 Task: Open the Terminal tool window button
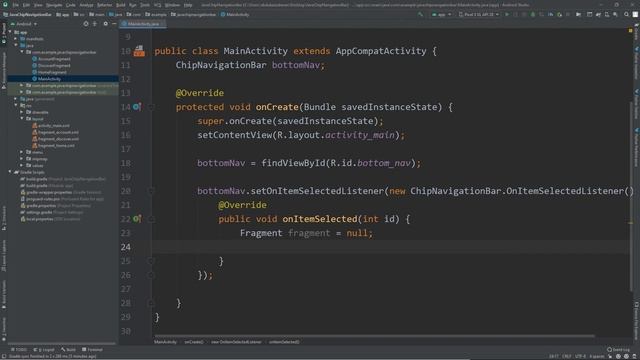click(x=92, y=350)
